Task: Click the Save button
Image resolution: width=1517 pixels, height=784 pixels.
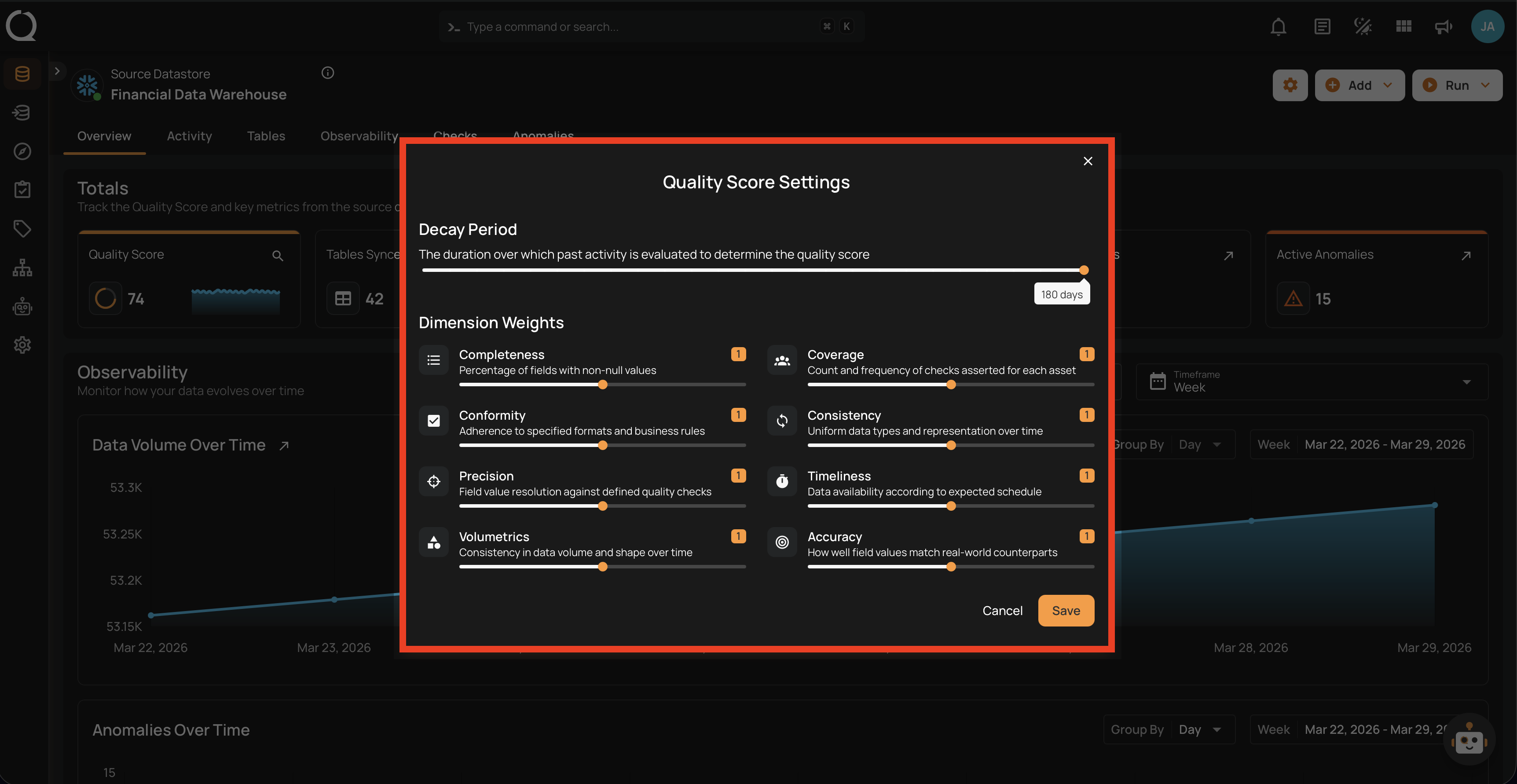Action: click(x=1066, y=610)
